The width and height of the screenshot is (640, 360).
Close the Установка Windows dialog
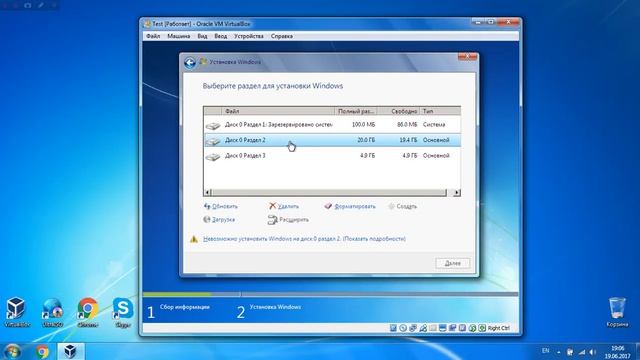[467, 57]
